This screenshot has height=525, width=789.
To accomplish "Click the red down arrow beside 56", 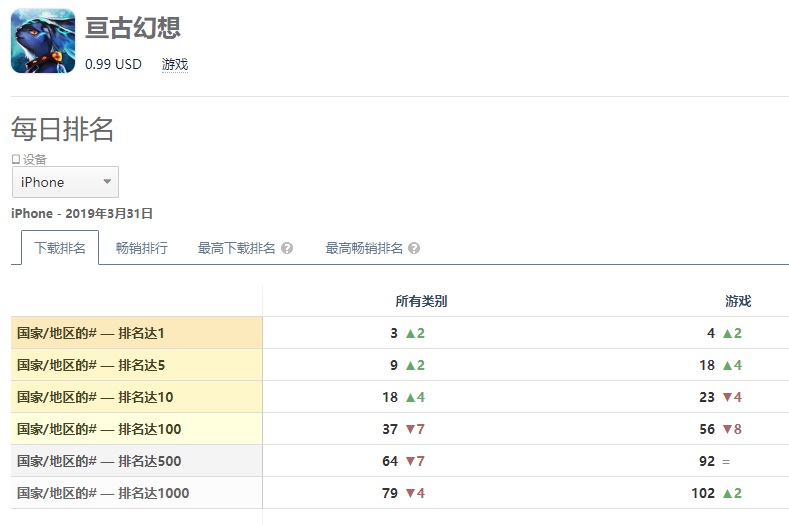I will pos(727,429).
